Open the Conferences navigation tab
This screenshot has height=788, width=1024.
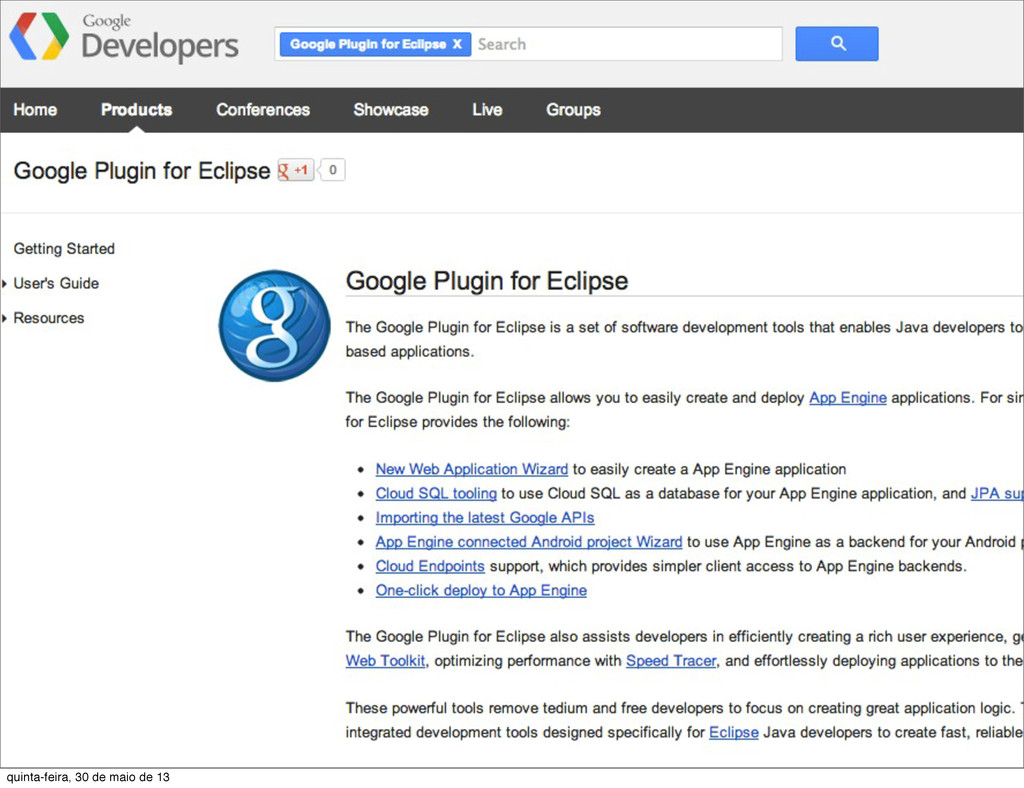[x=263, y=110]
